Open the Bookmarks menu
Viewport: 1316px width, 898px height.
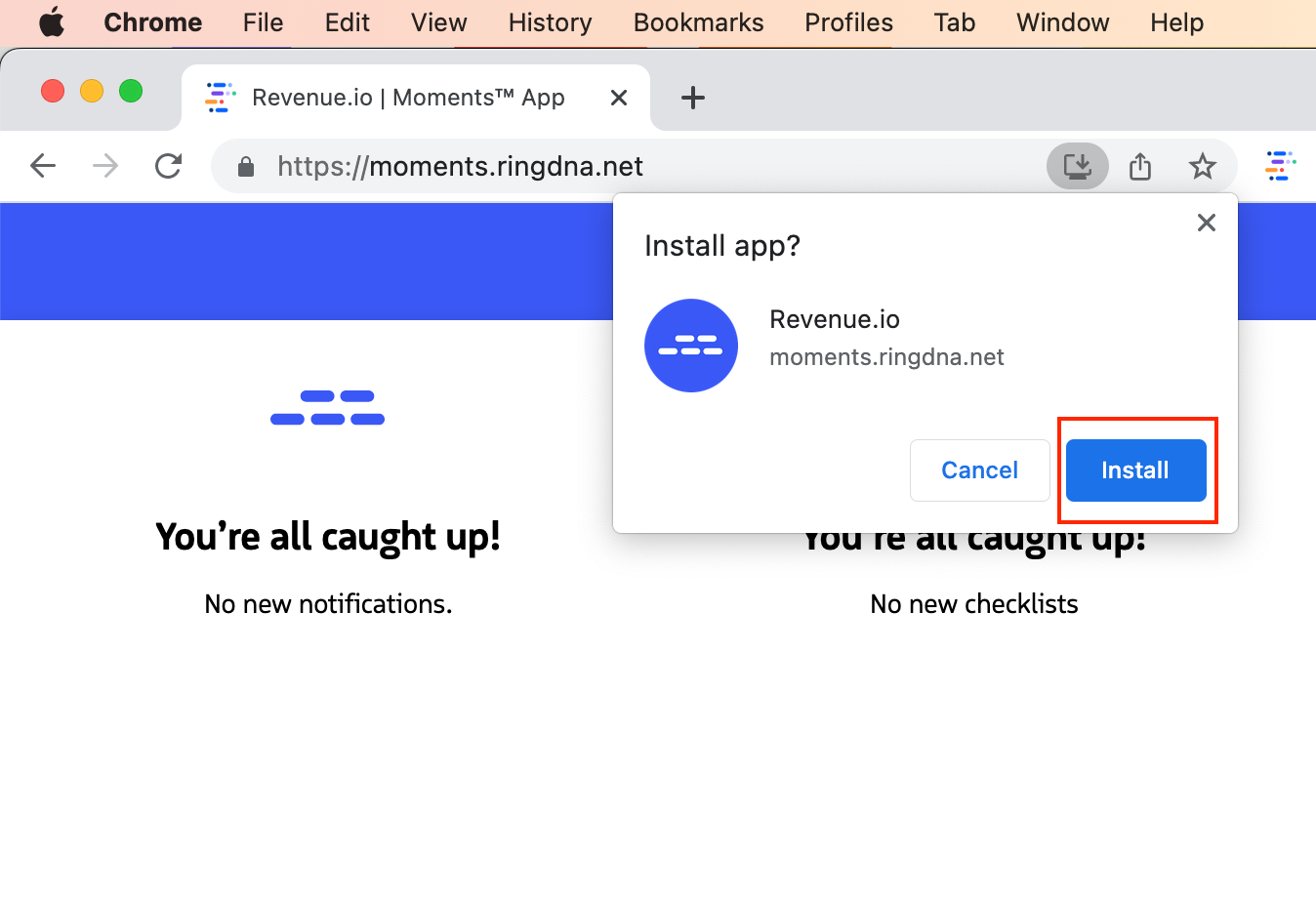[699, 22]
